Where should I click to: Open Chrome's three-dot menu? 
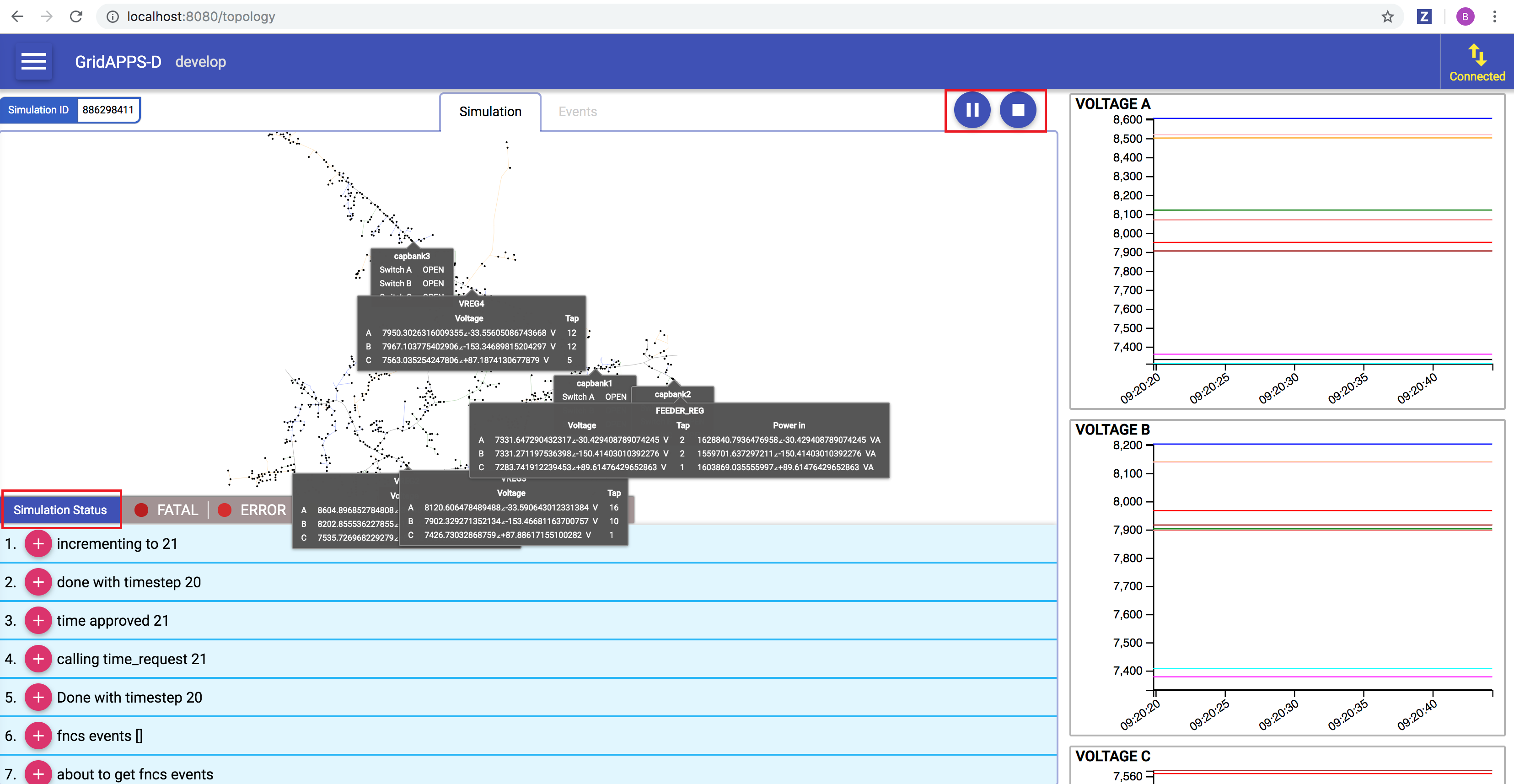pyautogui.click(x=1495, y=16)
